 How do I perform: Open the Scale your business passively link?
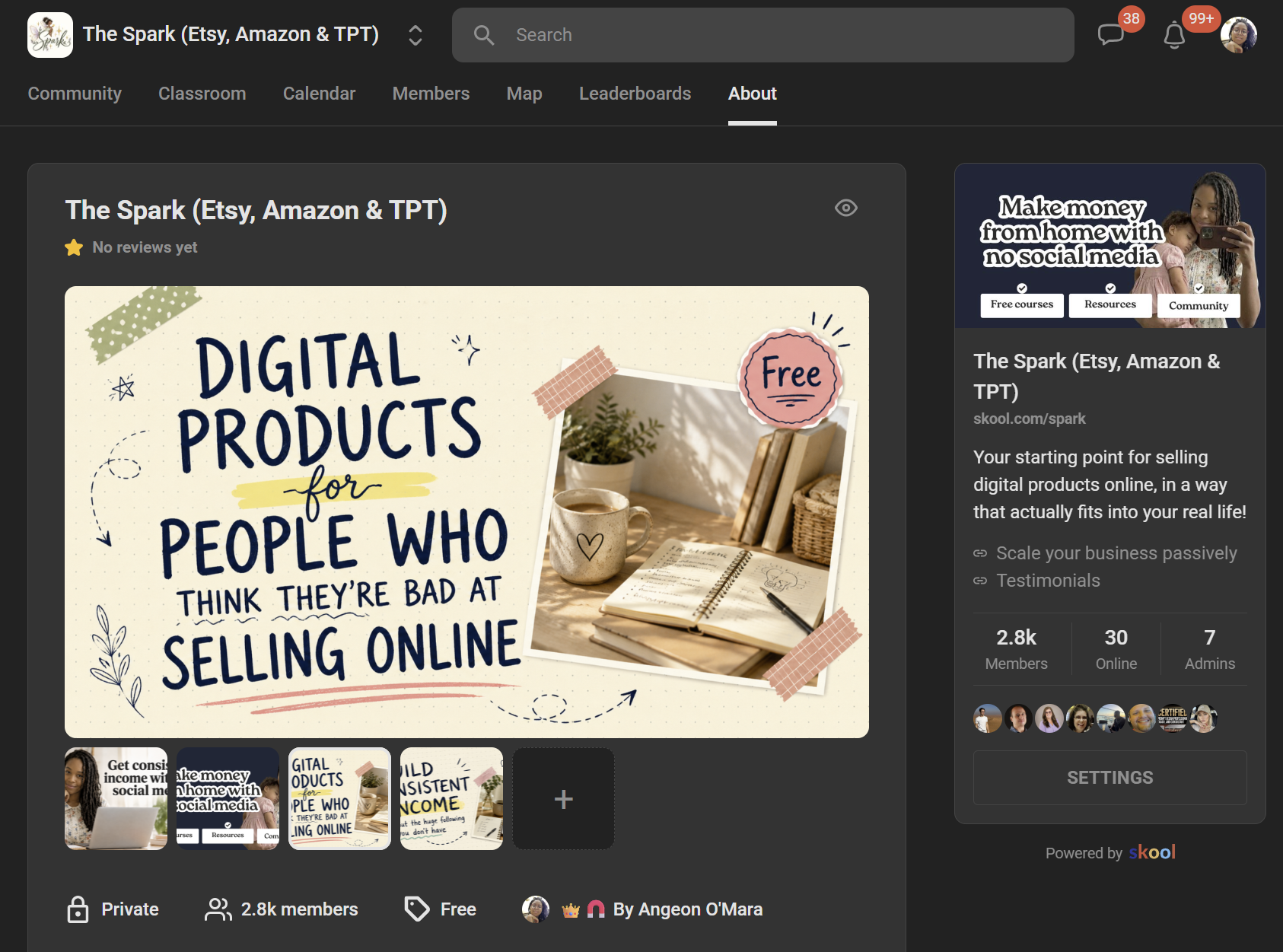point(1116,553)
